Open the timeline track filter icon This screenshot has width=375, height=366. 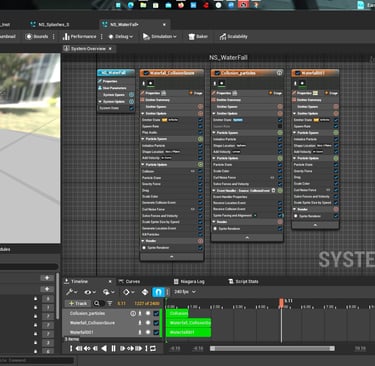(109, 303)
